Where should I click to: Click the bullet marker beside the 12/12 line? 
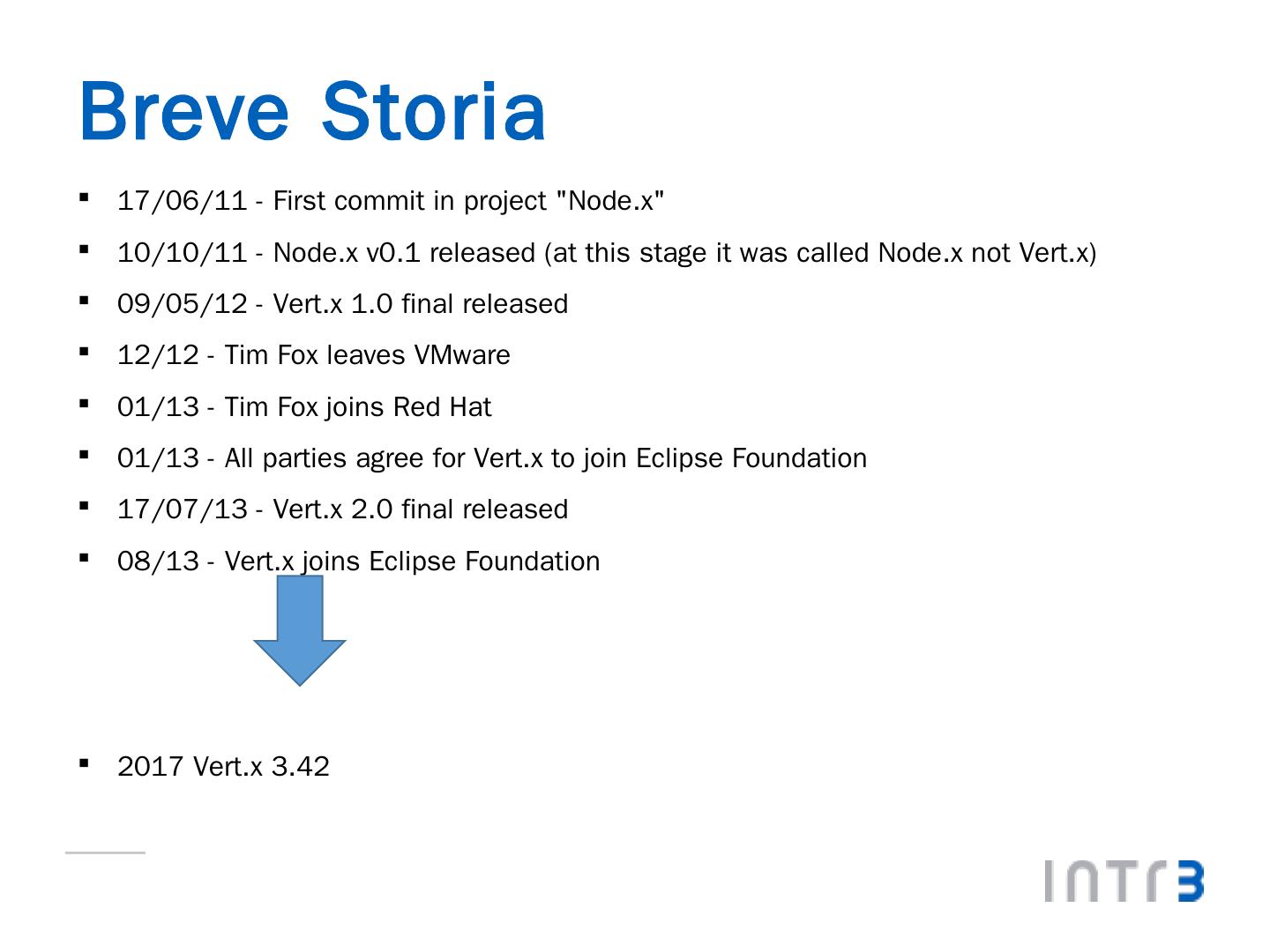[85, 353]
